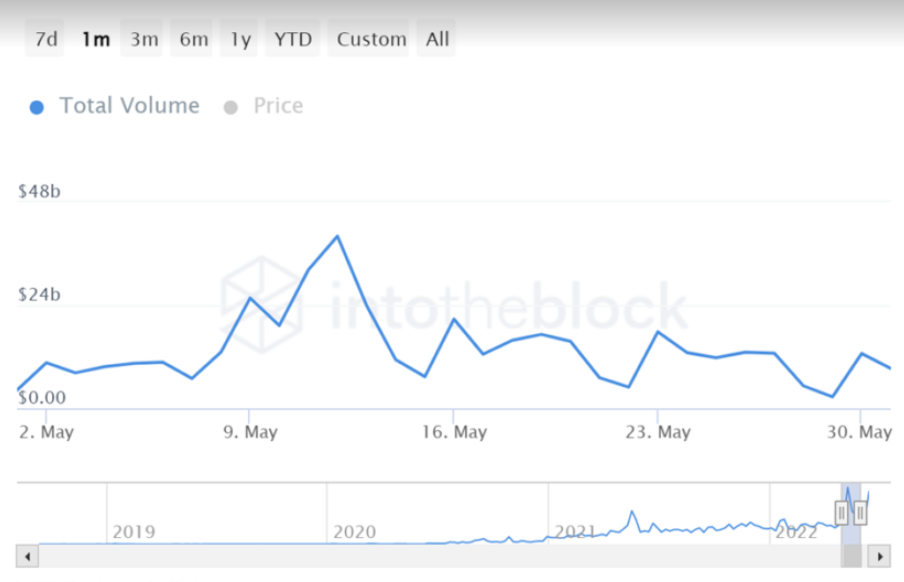Switch to the 3m range
Screen dimensions: 904x582
pyautogui.click(x=144, y=40)
